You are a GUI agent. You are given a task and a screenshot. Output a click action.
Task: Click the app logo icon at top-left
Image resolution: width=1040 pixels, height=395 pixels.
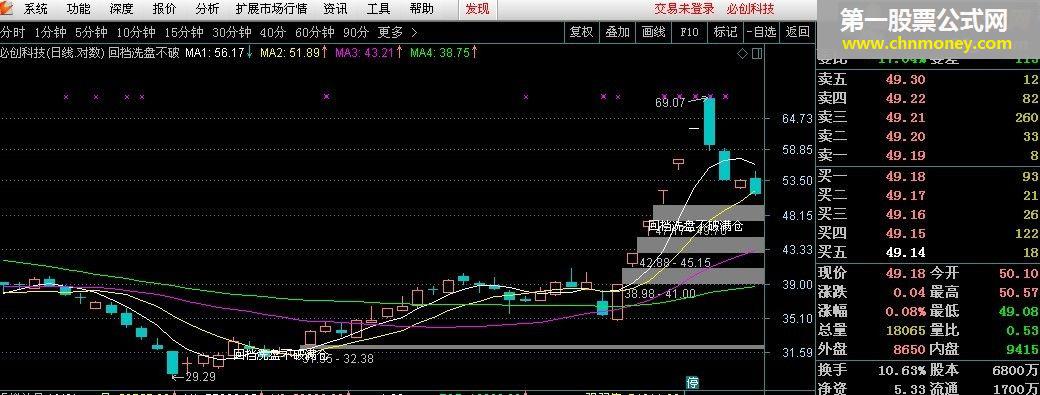pyautogui.click(x=7, y=9)
